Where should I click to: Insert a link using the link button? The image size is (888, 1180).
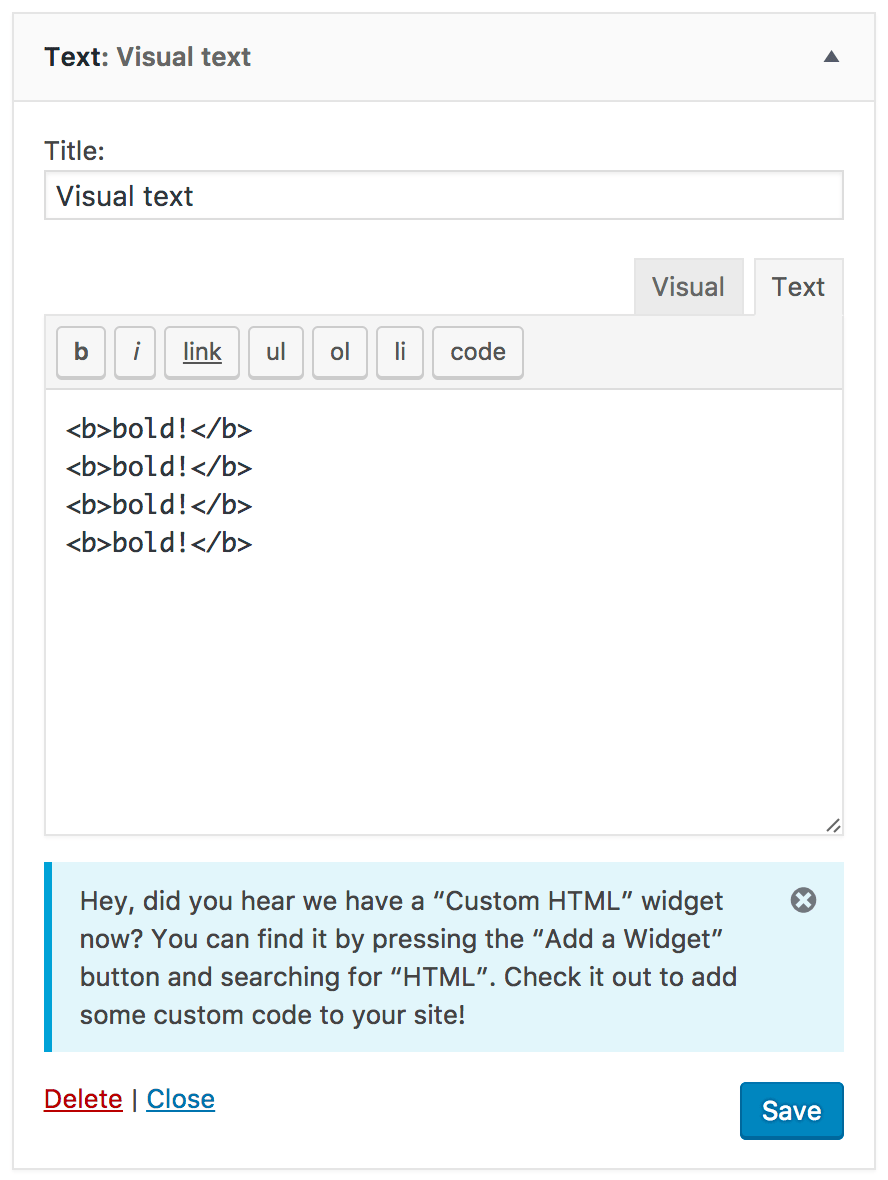click(x=202, y=352)
